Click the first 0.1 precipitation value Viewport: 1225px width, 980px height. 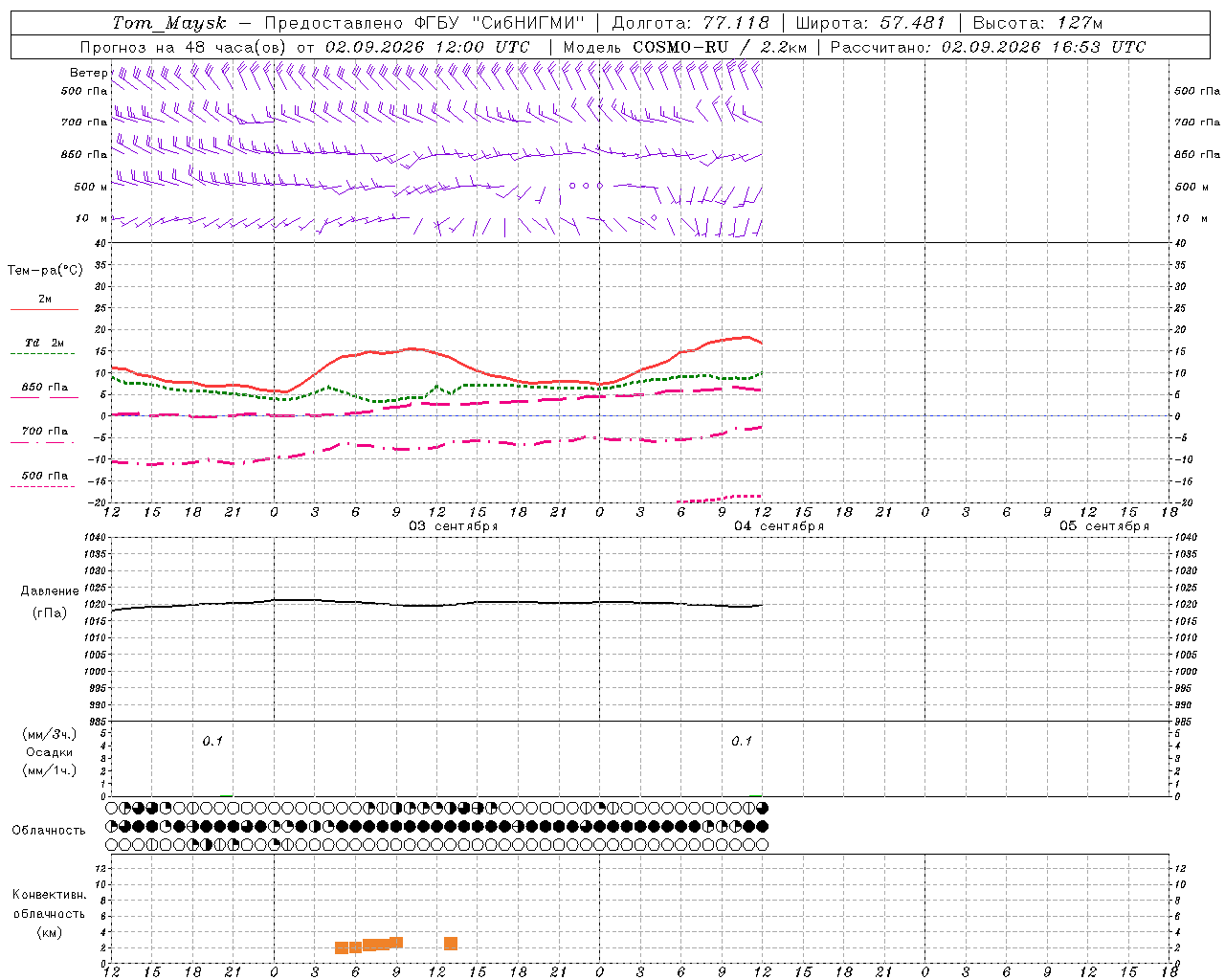pos(212,741)
